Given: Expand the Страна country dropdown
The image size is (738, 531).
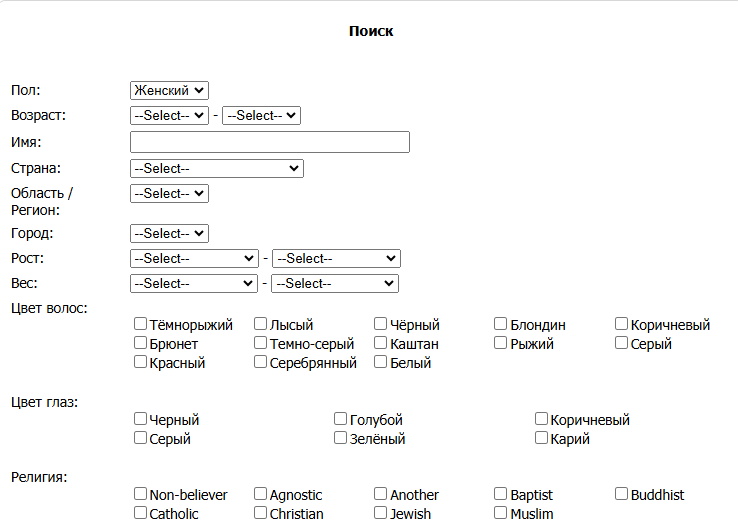Looking at the screenshot, I should [x=216, y=168].
